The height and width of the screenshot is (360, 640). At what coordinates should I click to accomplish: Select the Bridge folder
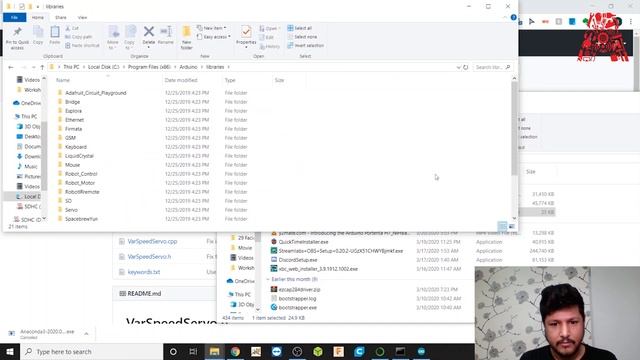click(x=72, y=102)
